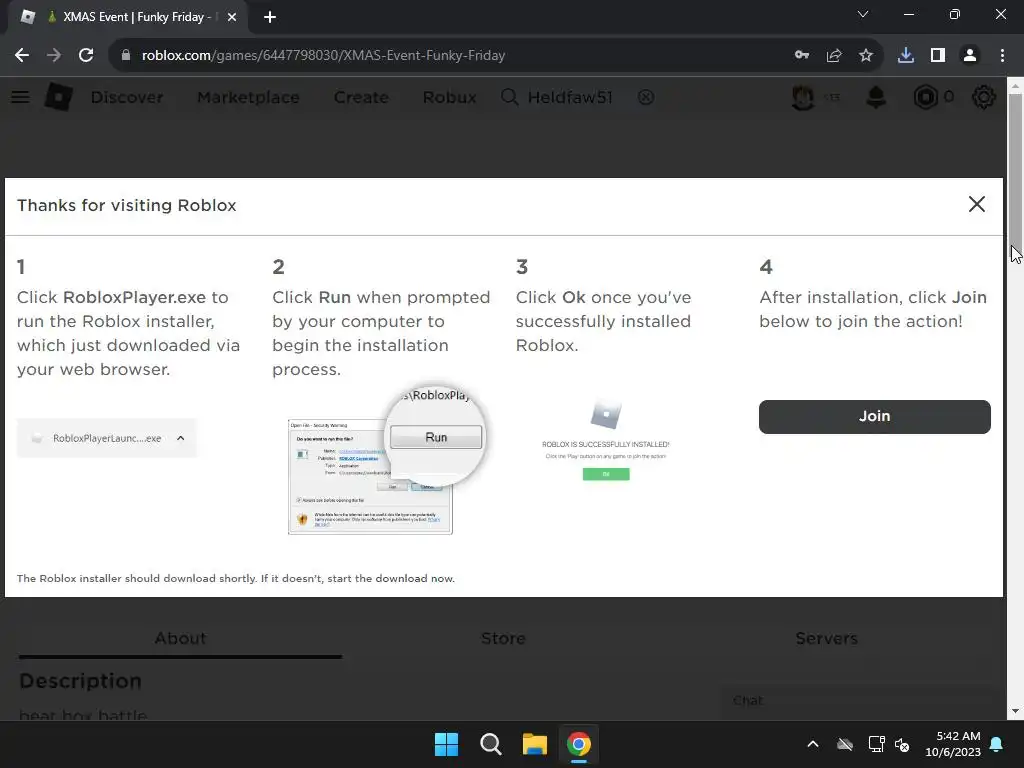
Task: Click the OneDrive cloud tray icon
Action: (x=845, y=744)
